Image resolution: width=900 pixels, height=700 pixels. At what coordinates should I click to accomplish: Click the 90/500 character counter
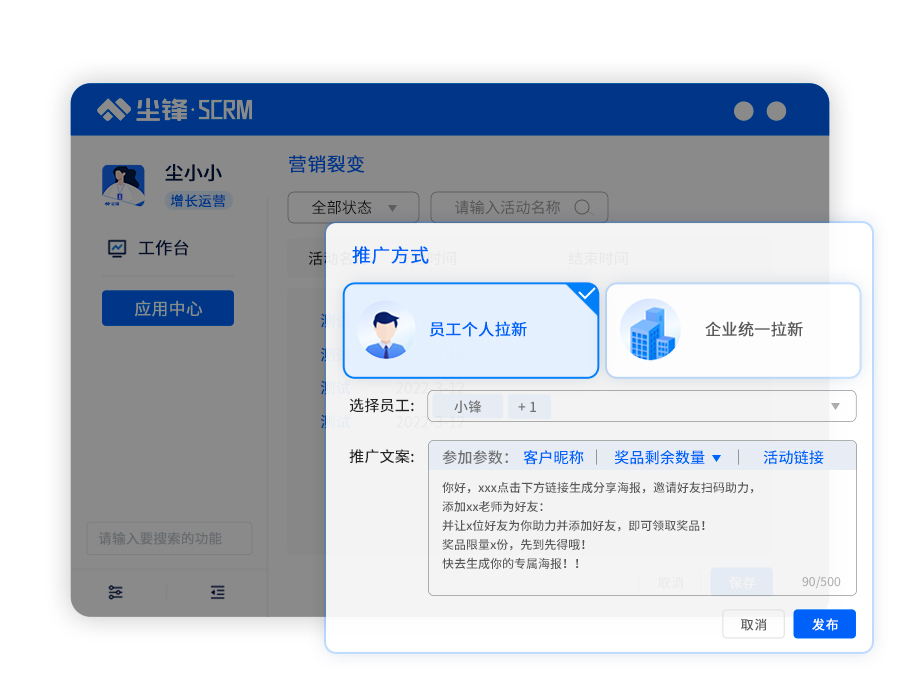coord(821,582)
